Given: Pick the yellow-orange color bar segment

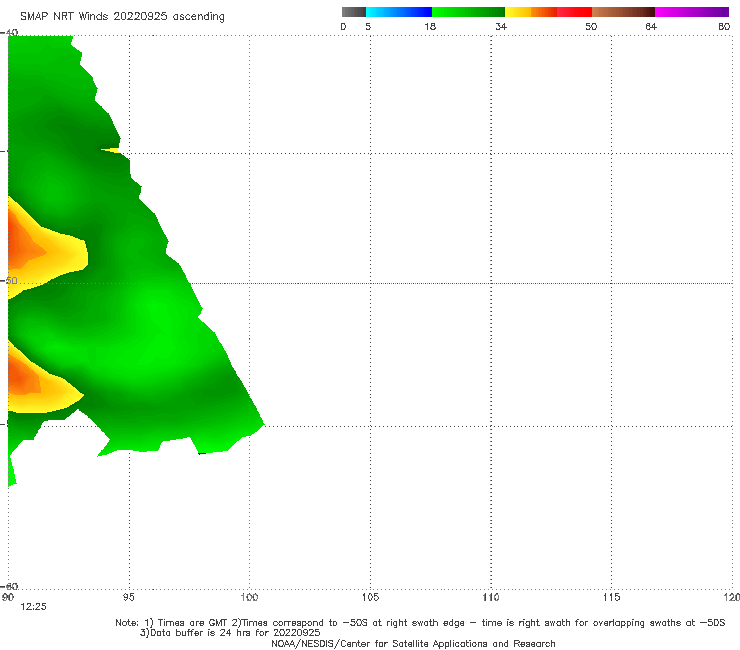Looking at the screenshot, I should click(531, 12).
